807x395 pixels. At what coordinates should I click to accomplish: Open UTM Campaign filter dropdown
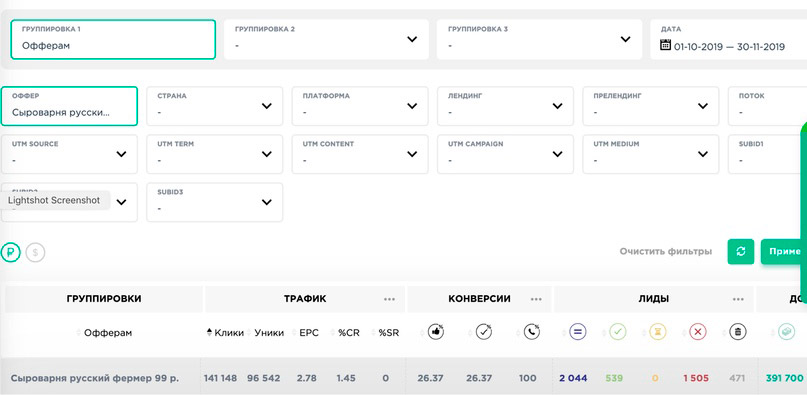[x=505, y=154]
